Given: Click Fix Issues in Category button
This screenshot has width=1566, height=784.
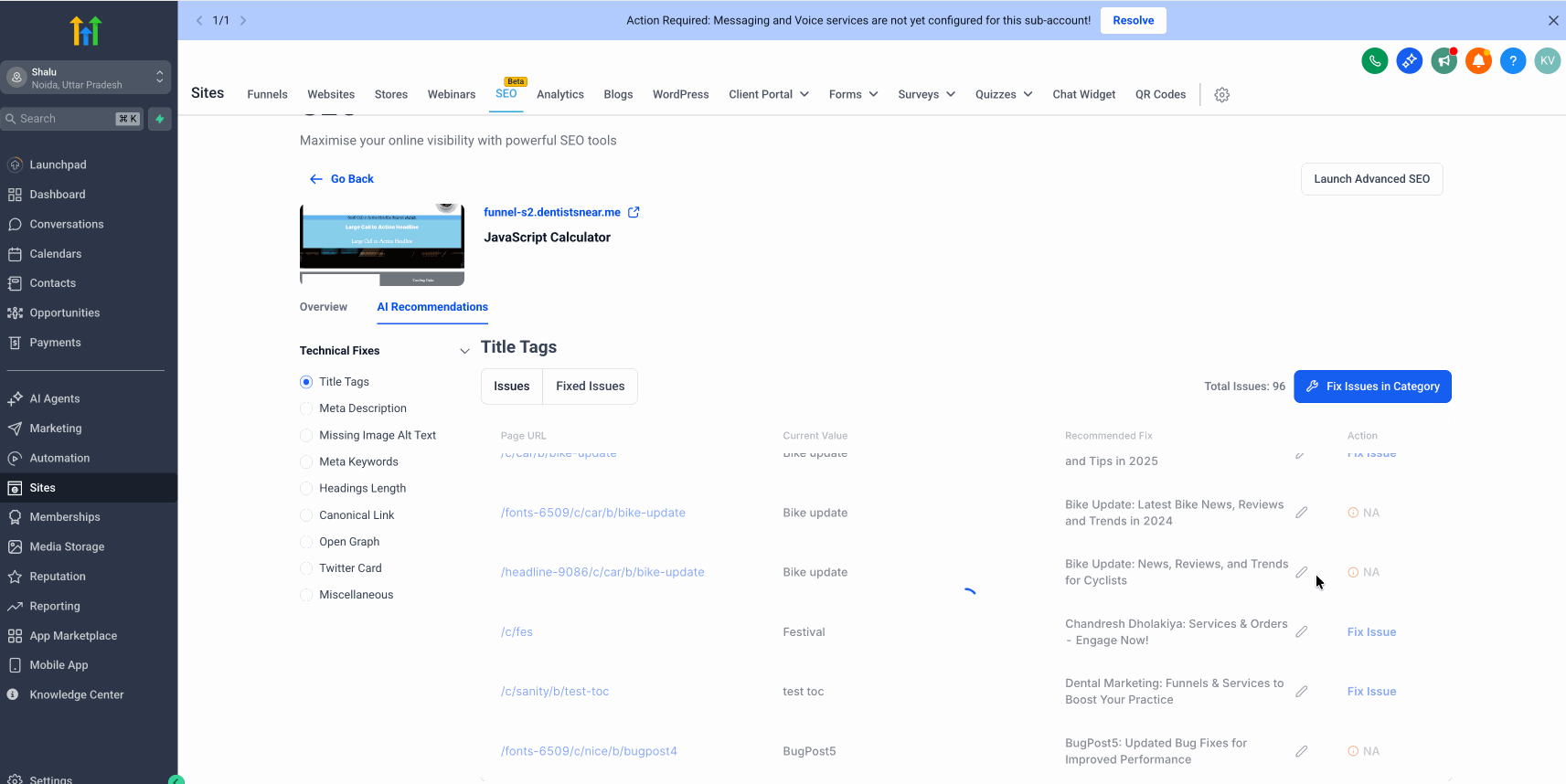Looking at the screenshot, I should pos(1372,387).
